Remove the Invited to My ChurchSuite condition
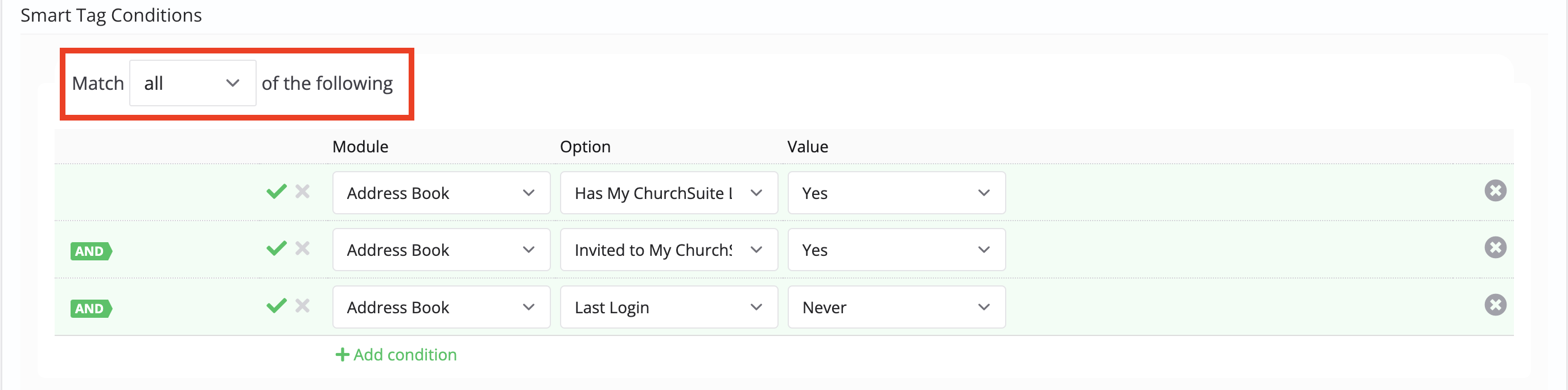The height and width of the screenshot is (390, 1568). pyautogui.click(x=1495, y=248)
